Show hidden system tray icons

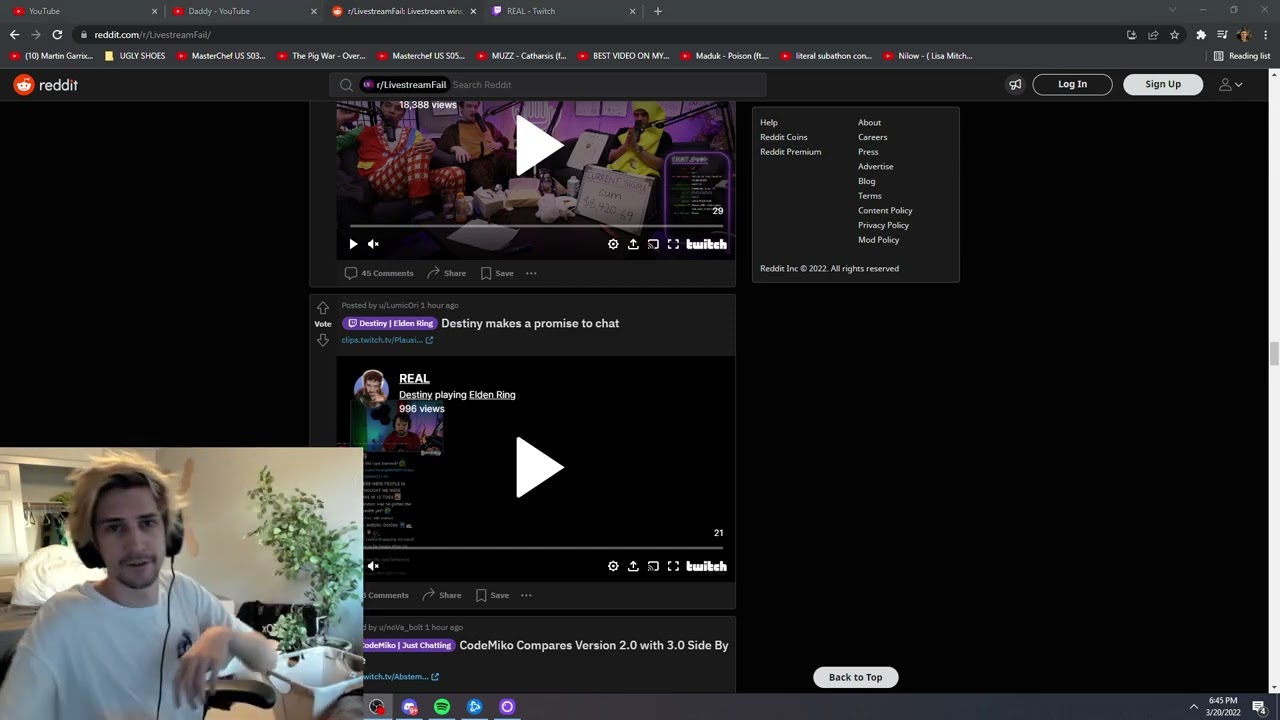coord(1193,707)
